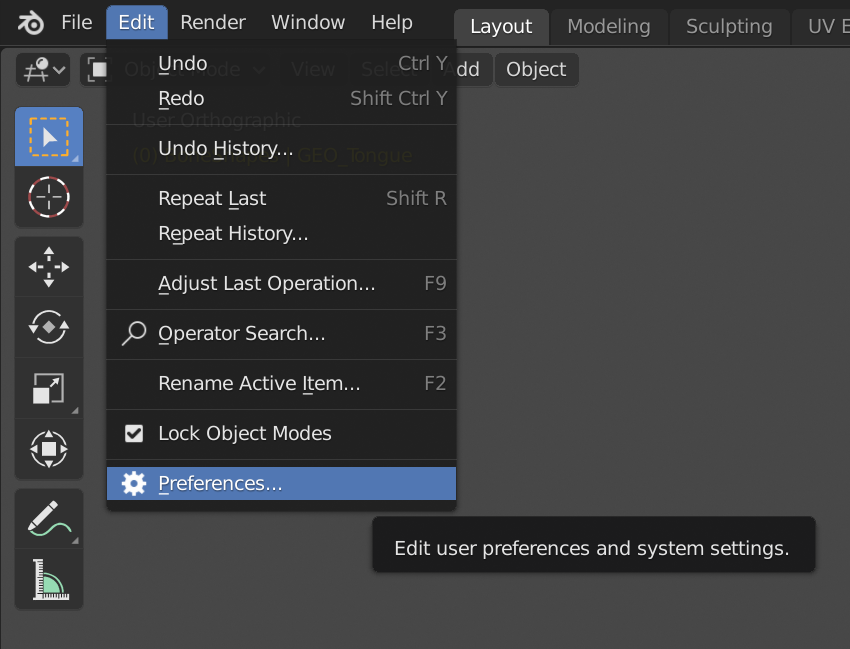Toggle Lock Object Modes checkbox
This screenshot has height=649, width=850.
tap(133, 434)
